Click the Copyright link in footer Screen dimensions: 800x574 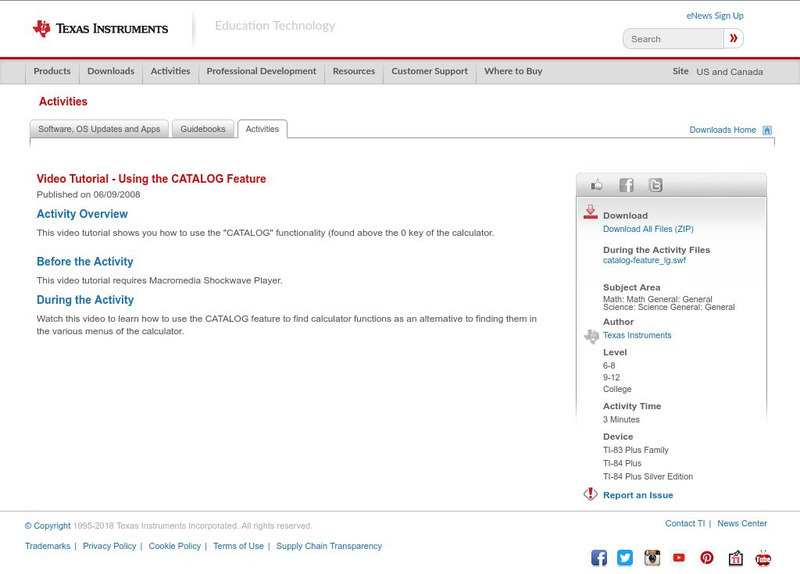coord(47,526)
